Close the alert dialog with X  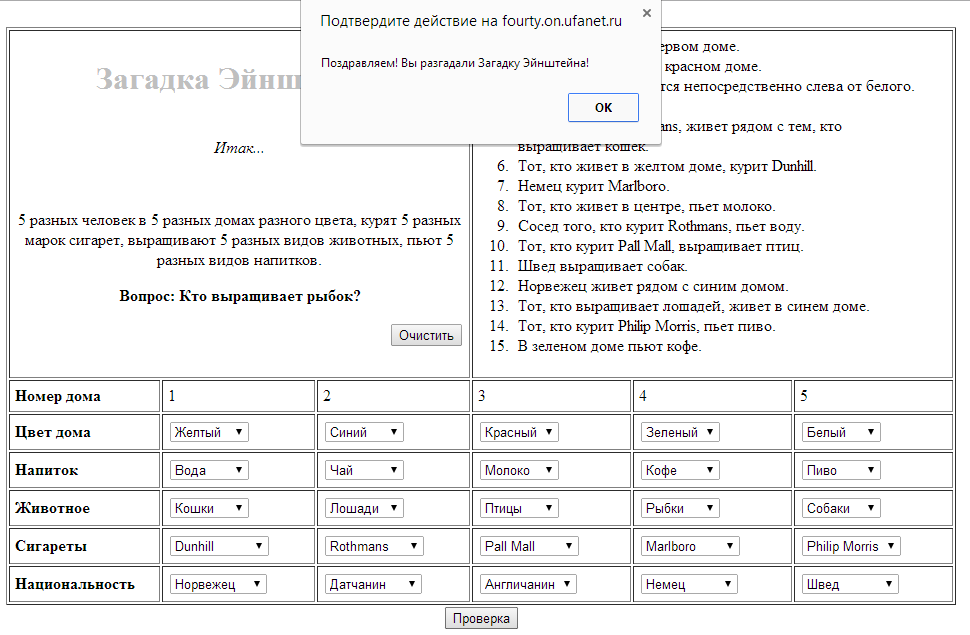click(x=646, y=14)
